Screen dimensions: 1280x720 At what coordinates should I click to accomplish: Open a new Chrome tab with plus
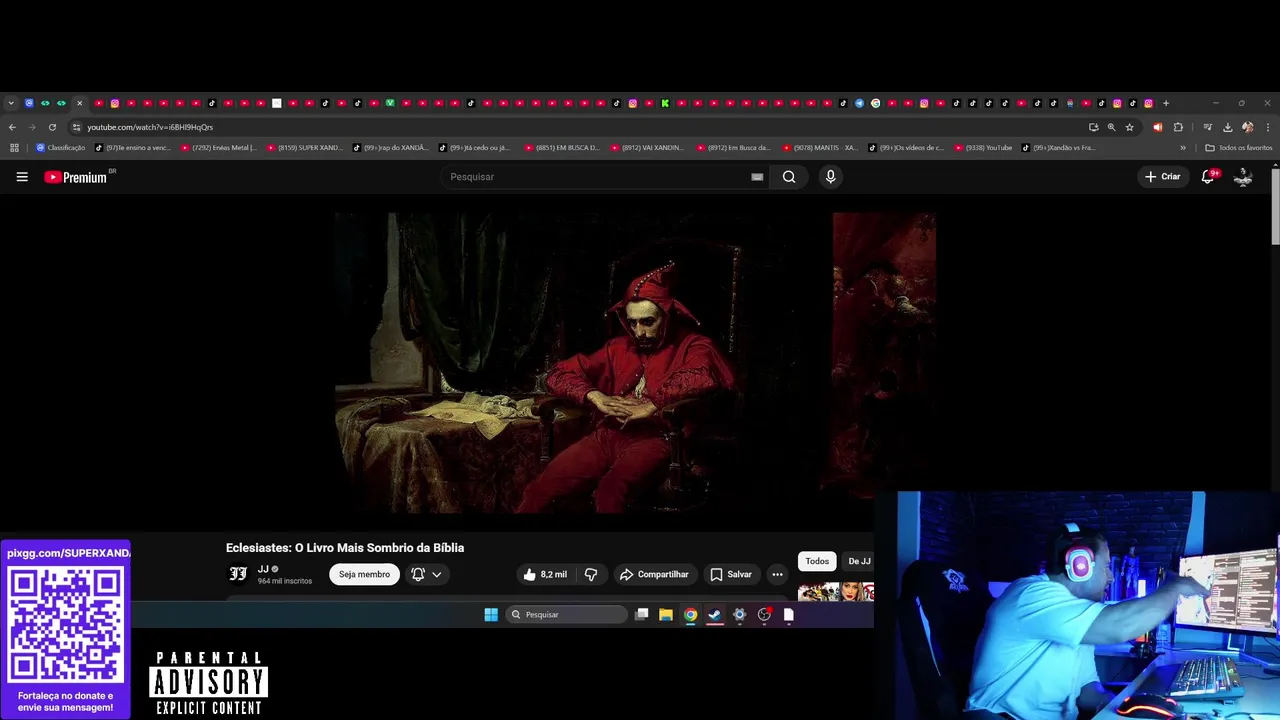(x=1166, y=103)
